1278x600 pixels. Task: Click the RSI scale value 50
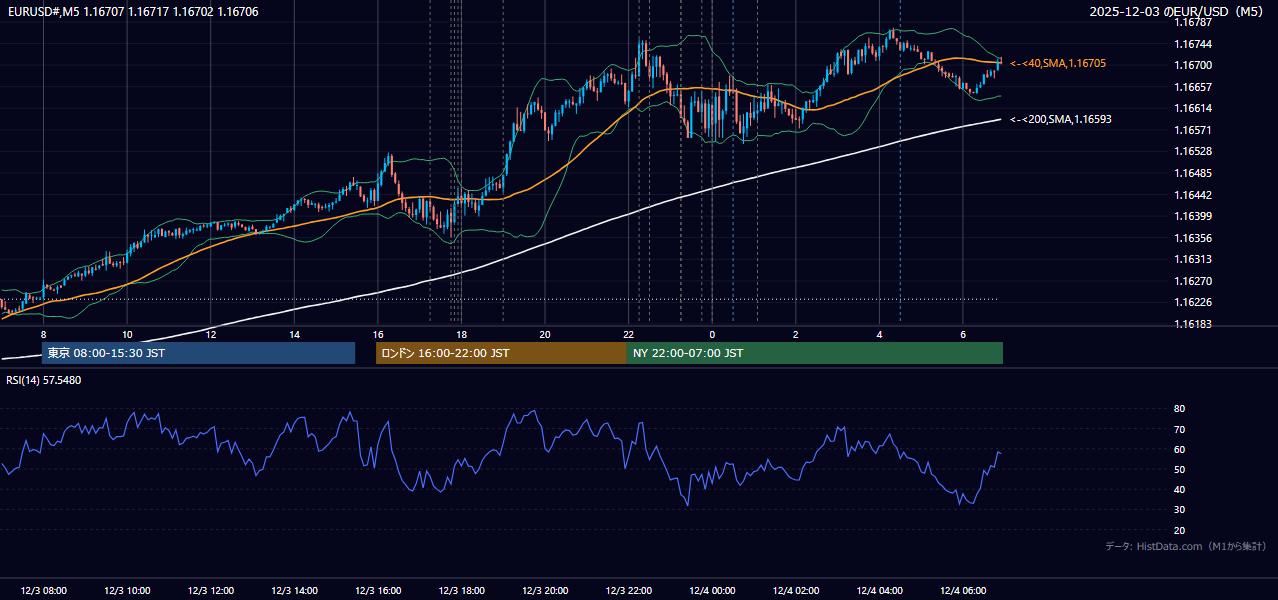(x=1179, y=469)
